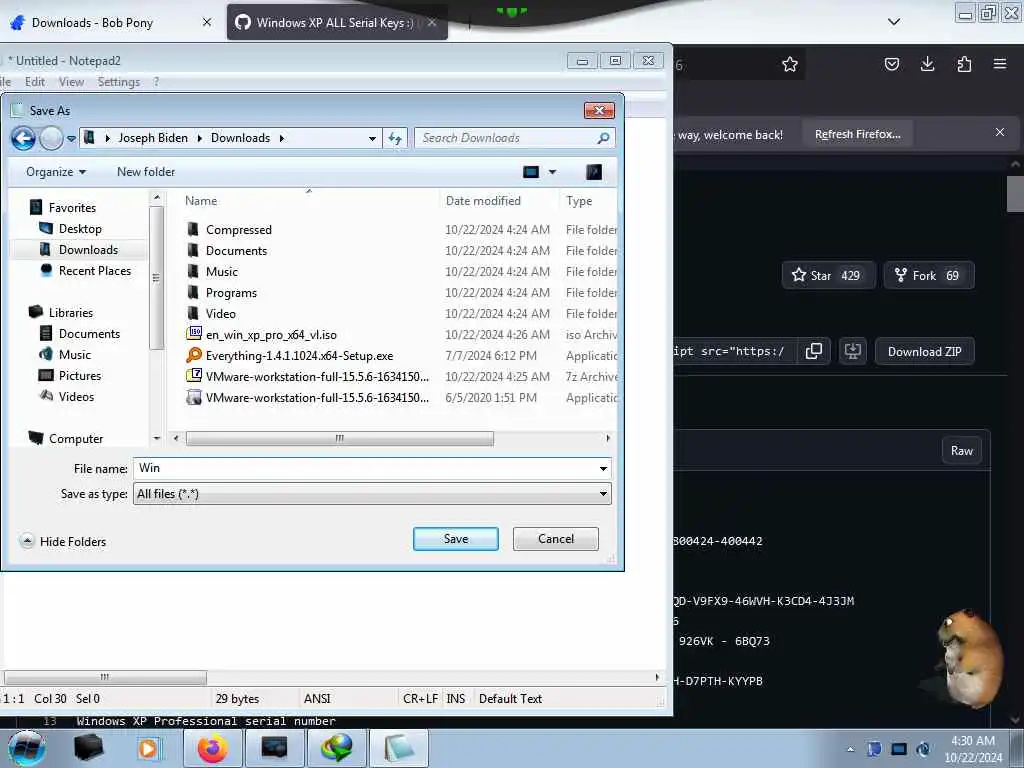The image size is (1024, 768).
Task: Open Videos library in navigation pane
Action: pos(76,396)
